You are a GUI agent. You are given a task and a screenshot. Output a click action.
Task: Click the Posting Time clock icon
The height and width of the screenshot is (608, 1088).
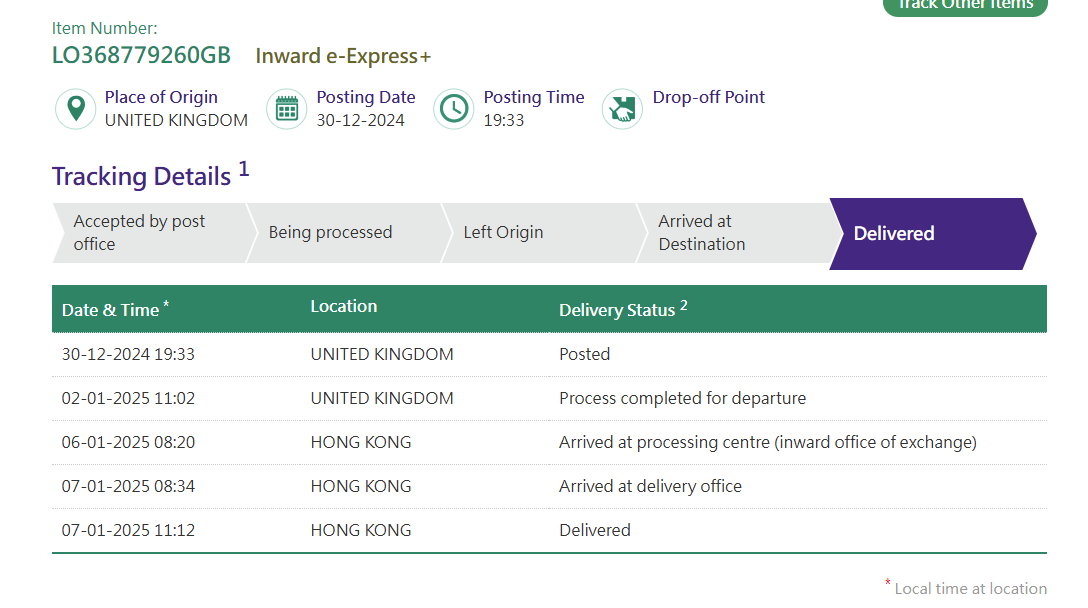click(x=454, y=109)
